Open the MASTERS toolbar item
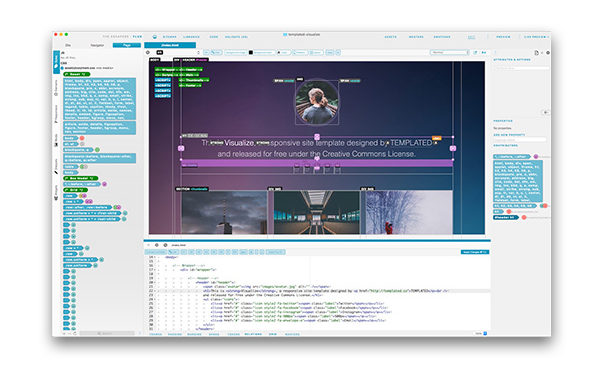The width and height of the screenshot is (606, 371). [416, 37]
